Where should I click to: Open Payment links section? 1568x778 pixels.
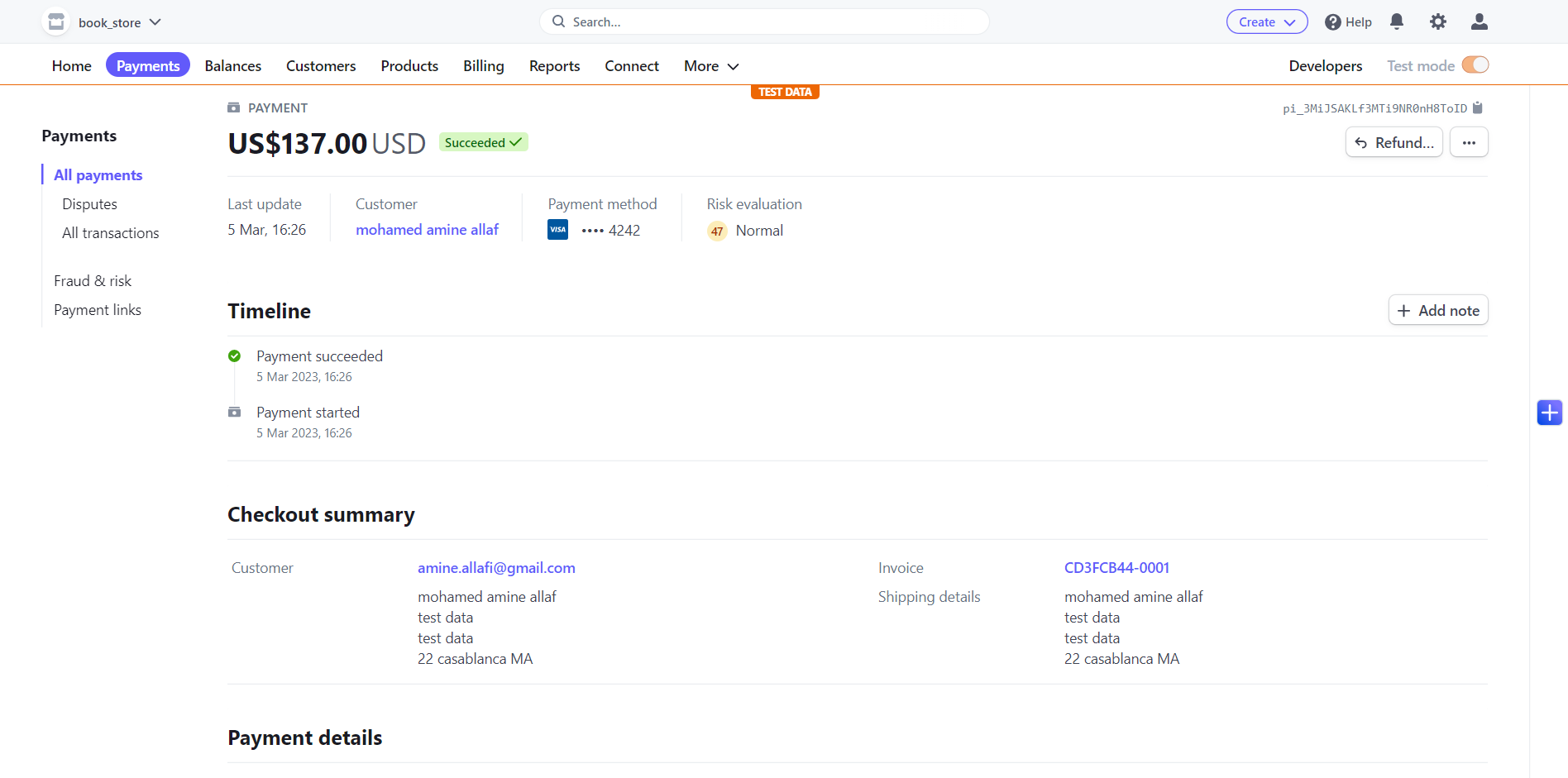[98, 310]
